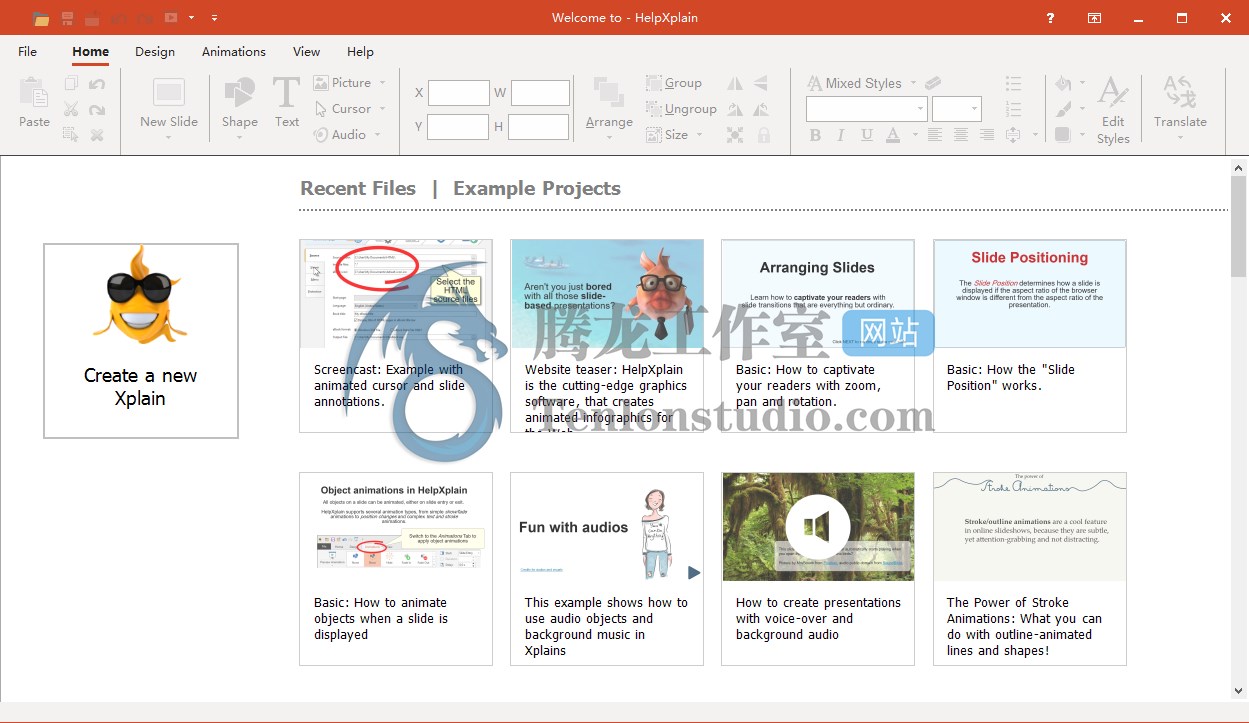This screenshot has height=723, width=1249.
Task: Expand the Picture dropdown arrow
Action: point(382,83)
